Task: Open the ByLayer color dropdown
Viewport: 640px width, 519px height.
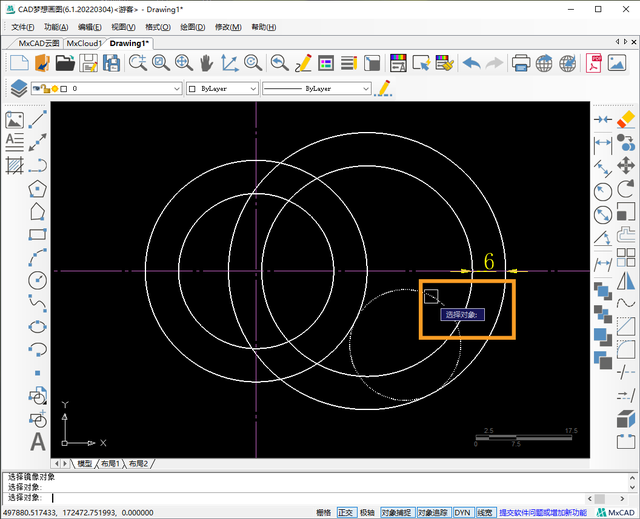Action: coord(252,89)
